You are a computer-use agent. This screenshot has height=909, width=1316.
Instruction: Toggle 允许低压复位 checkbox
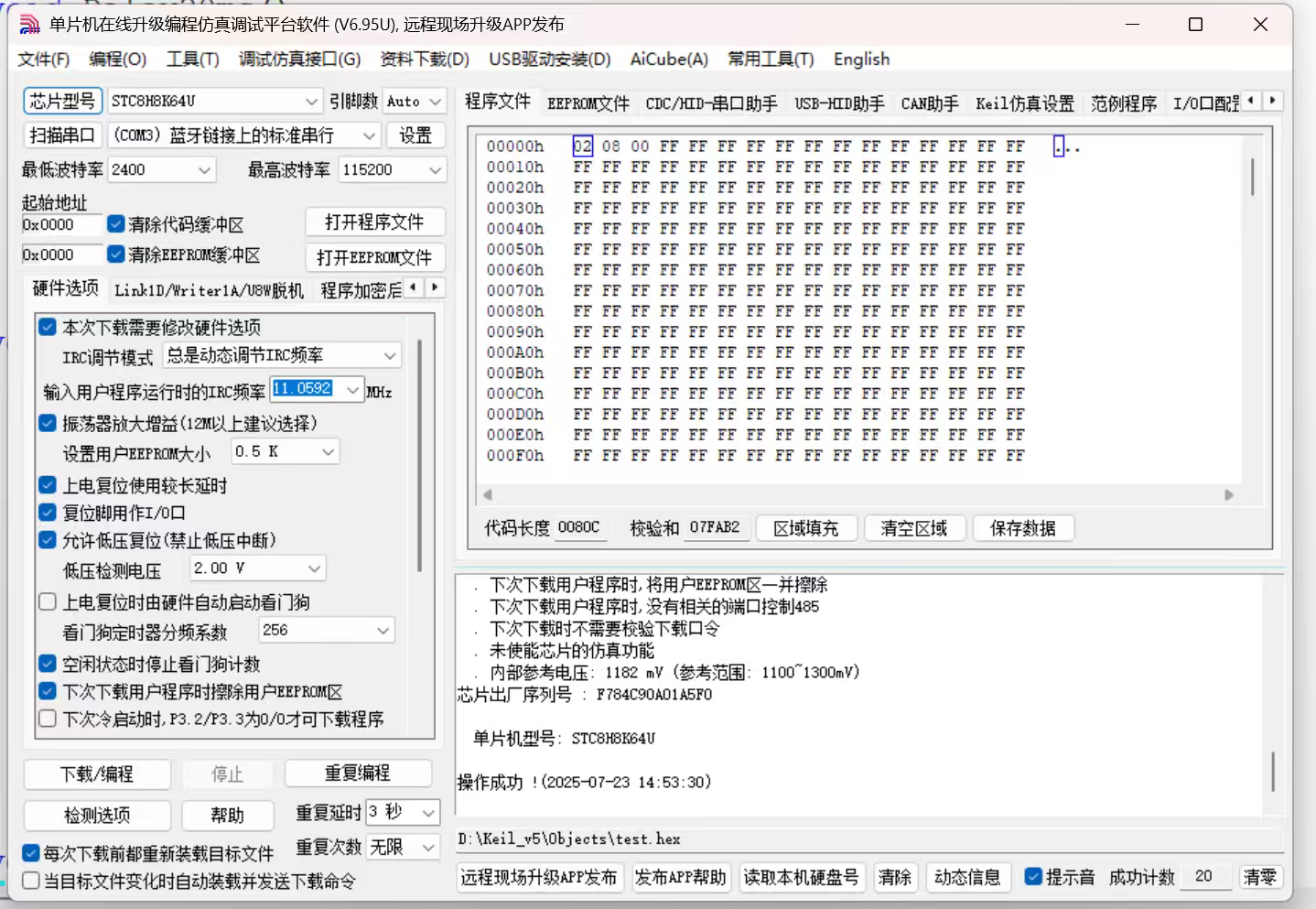[48, 539]
